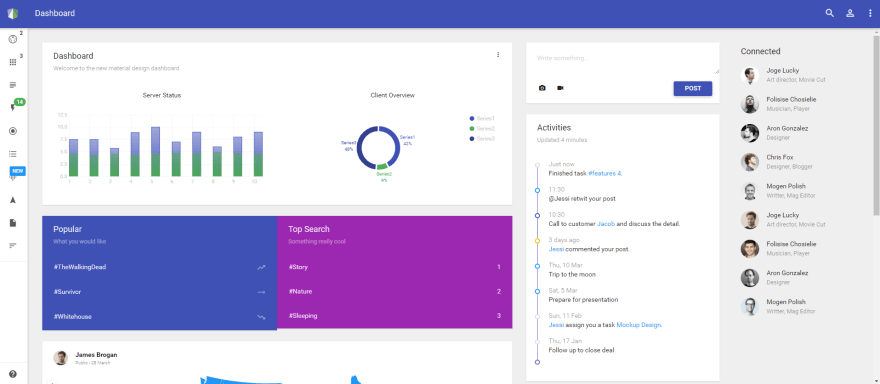Open the #features 4 link
Viewport: 880px width, 384px height.
point(605,173)
